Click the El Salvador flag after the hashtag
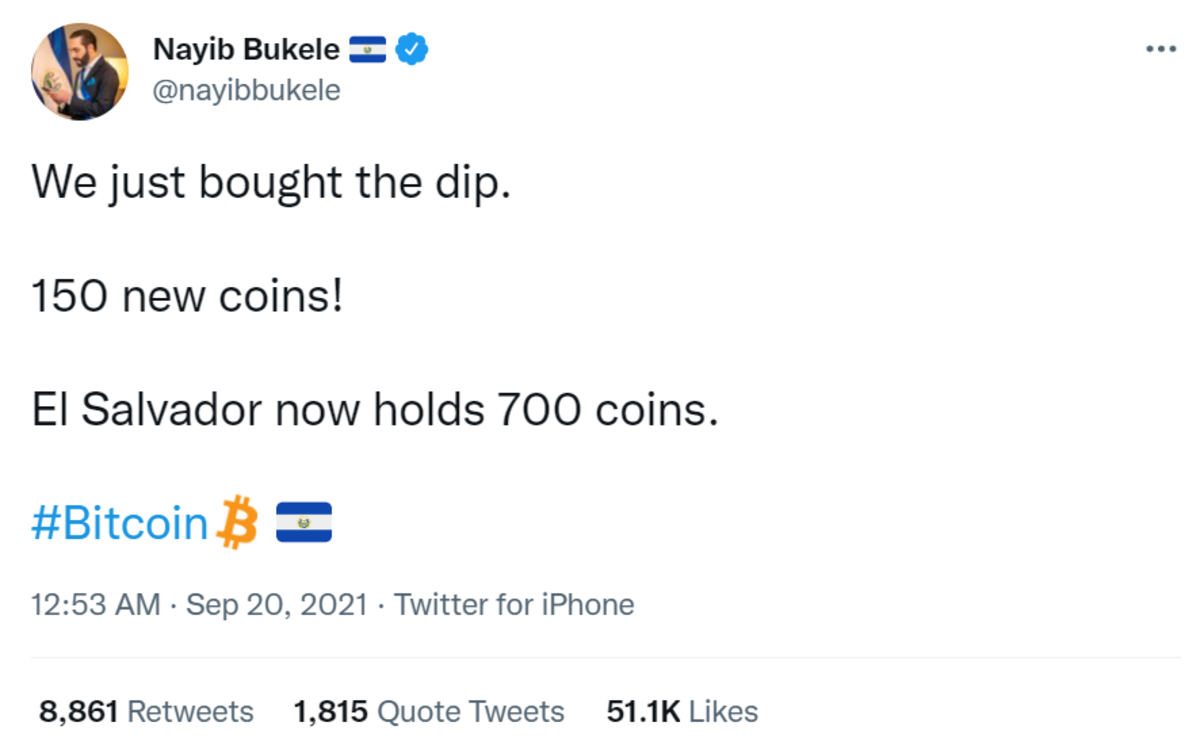The height and width of the screenshot is (749, 1200). pos(303,522)
